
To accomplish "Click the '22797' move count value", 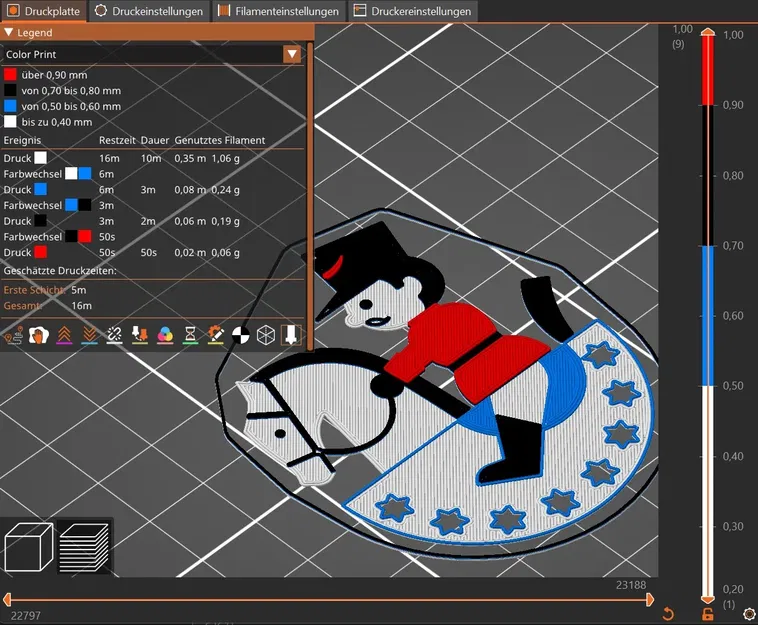I will tap(26, 615).
